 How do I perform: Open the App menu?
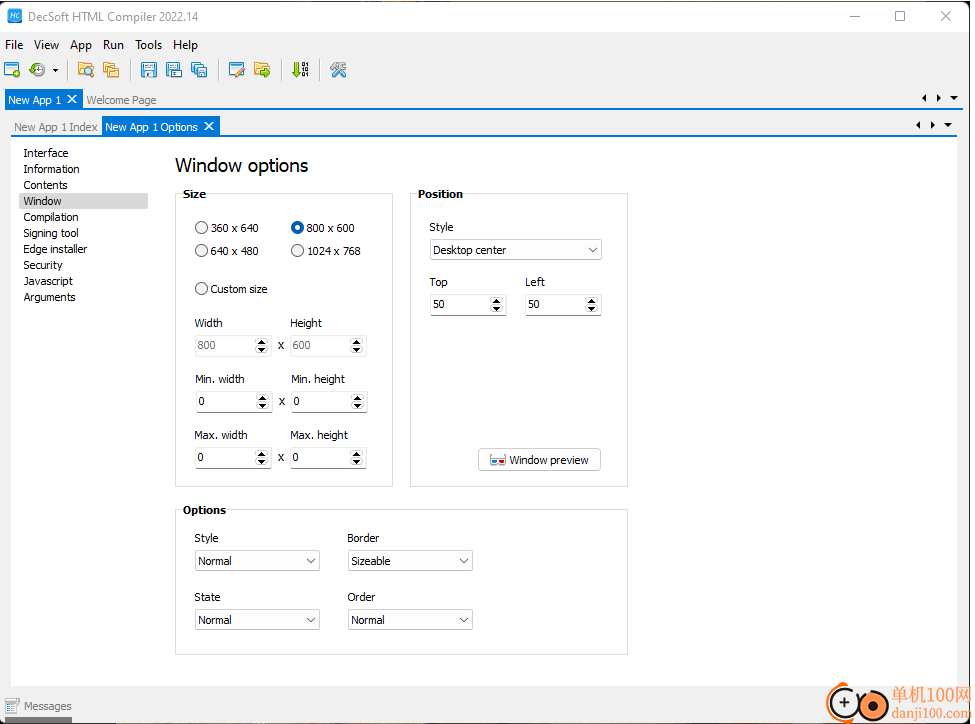(81, 45)
